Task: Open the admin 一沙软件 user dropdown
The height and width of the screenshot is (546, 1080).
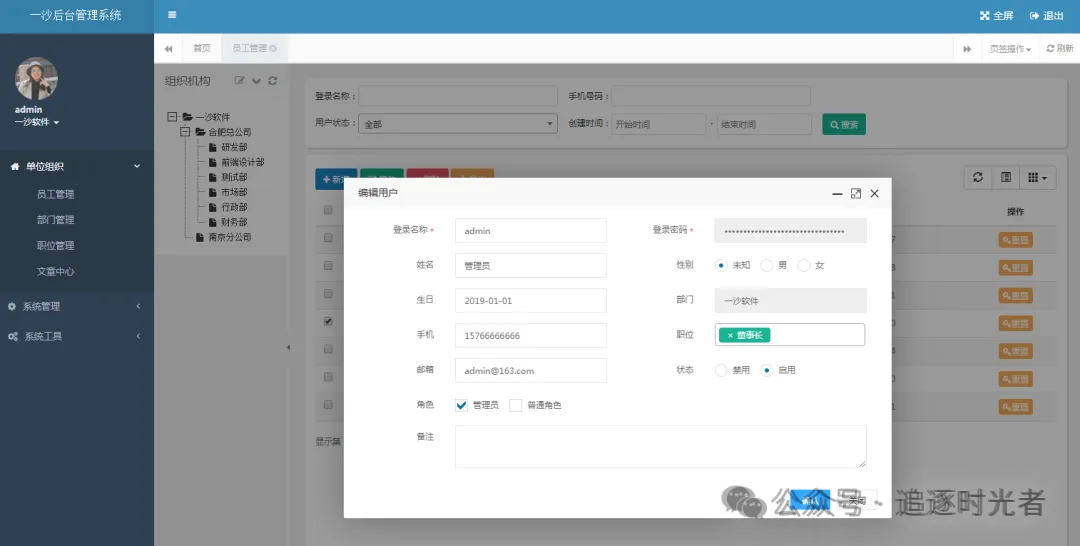Action: [37, 122]
